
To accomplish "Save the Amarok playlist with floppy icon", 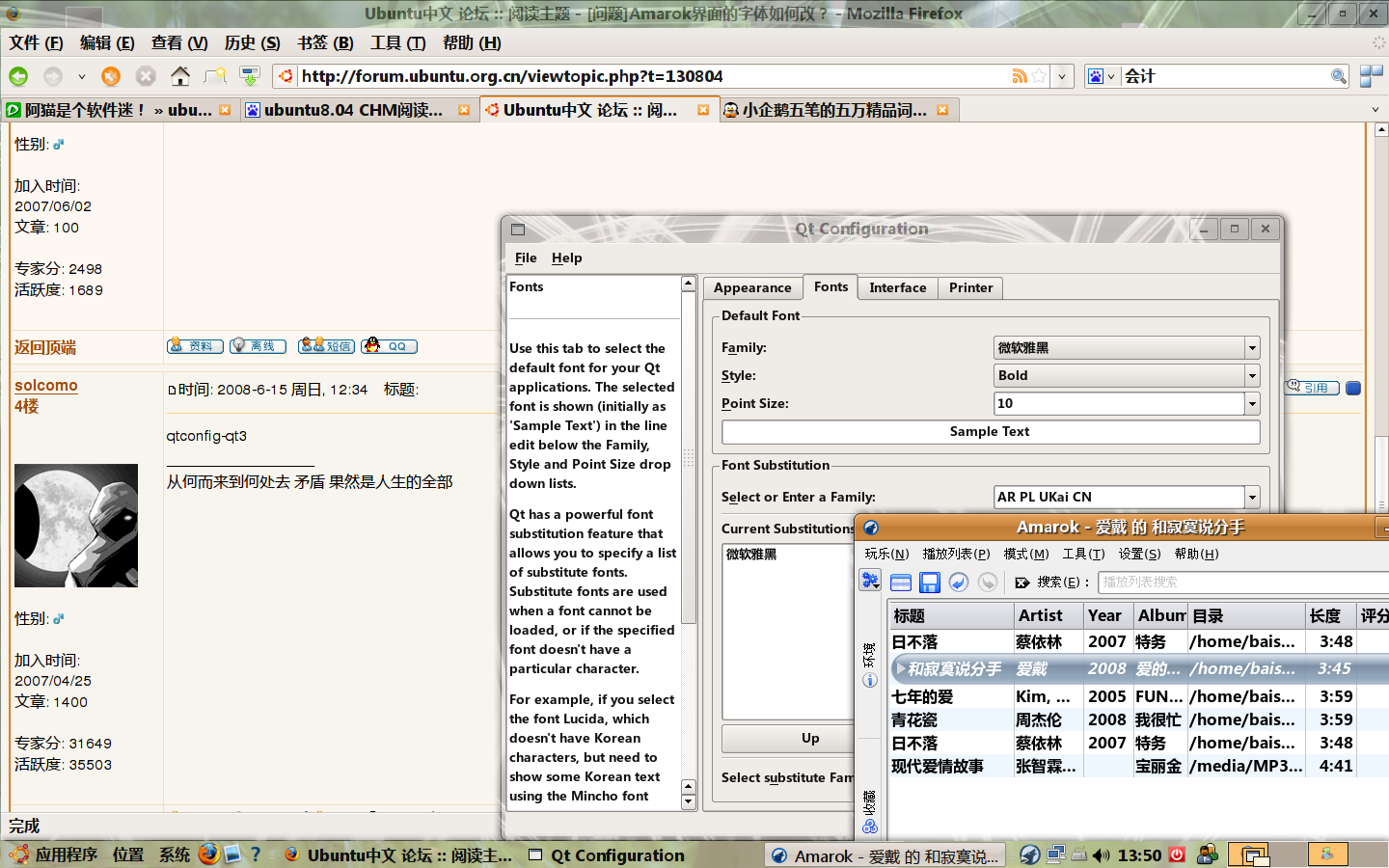I will 930,582.
